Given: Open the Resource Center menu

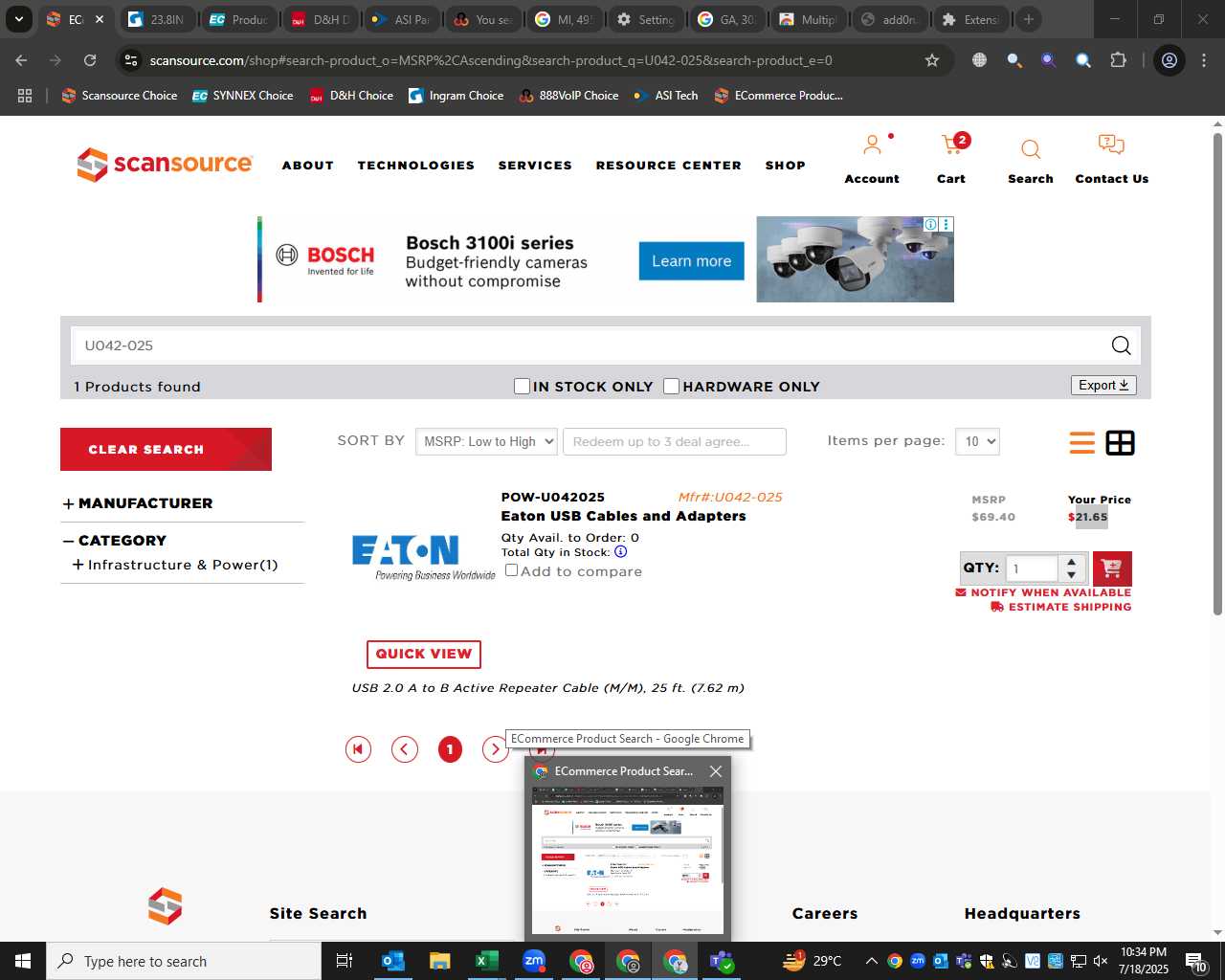Looking at the screenshot, I should [x=668, y=166].
